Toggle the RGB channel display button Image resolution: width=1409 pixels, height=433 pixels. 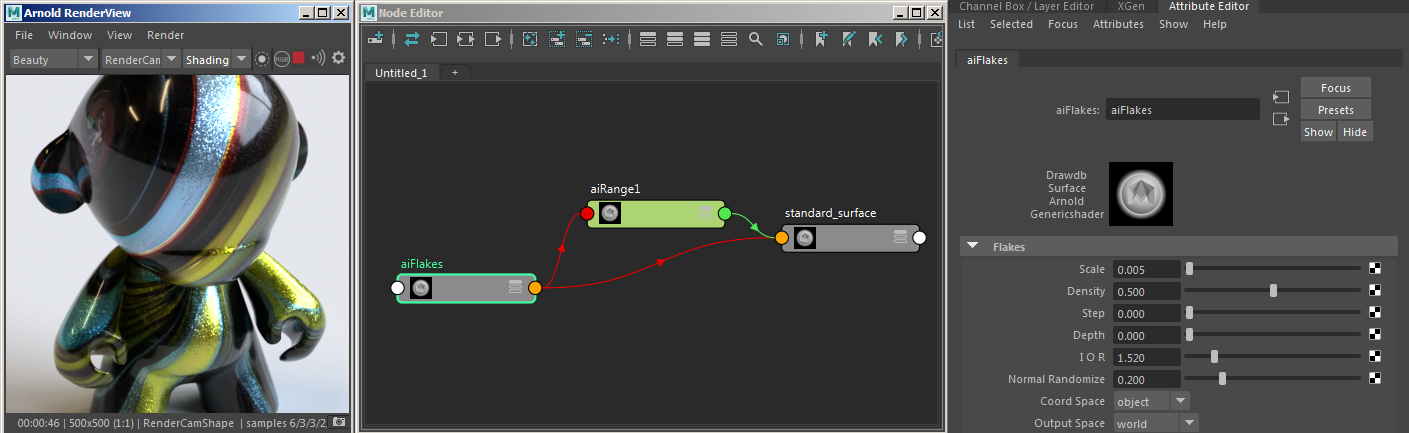(282, 59)
